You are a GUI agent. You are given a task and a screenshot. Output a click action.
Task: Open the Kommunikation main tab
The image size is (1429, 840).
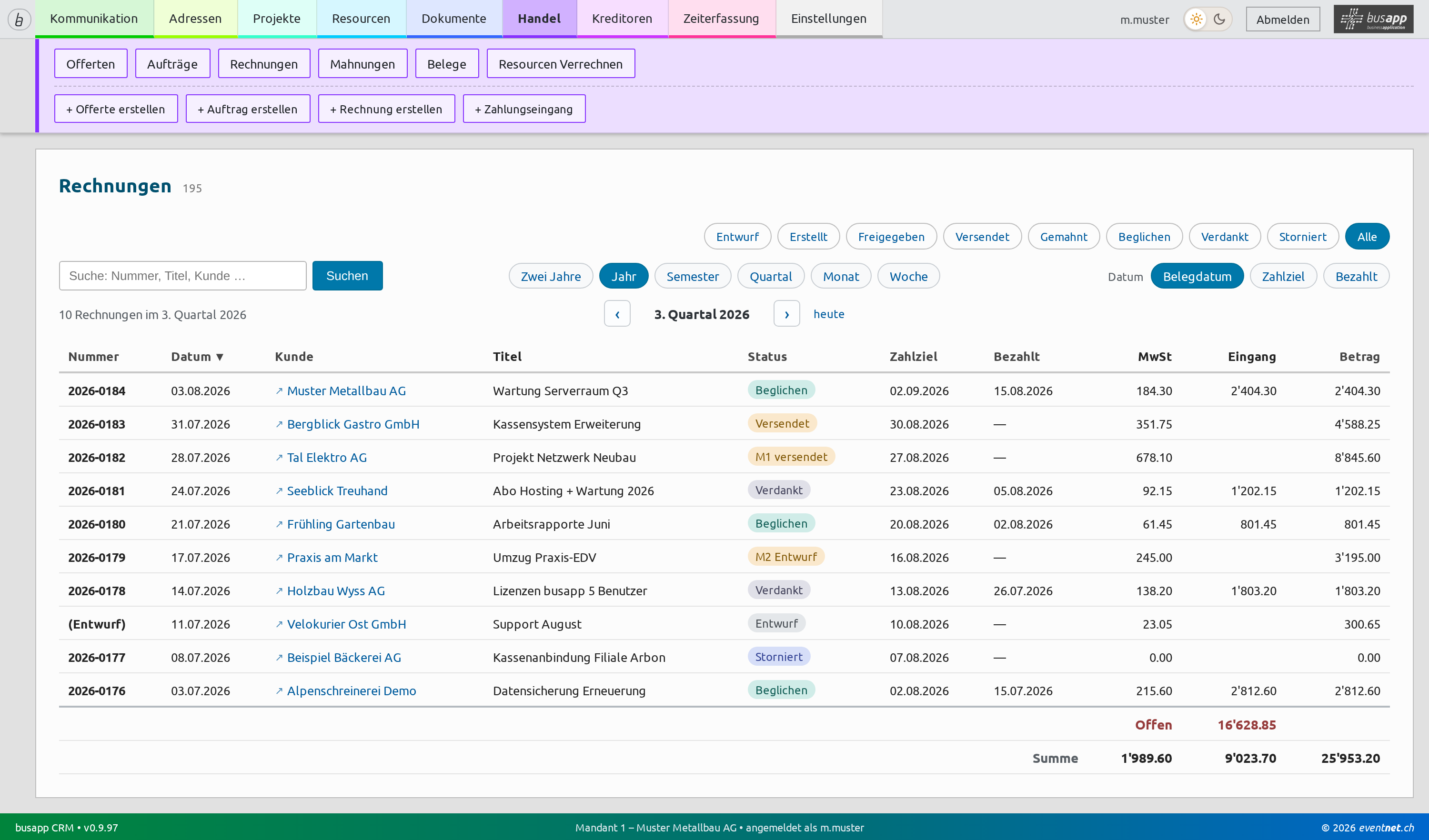(94, 19)
